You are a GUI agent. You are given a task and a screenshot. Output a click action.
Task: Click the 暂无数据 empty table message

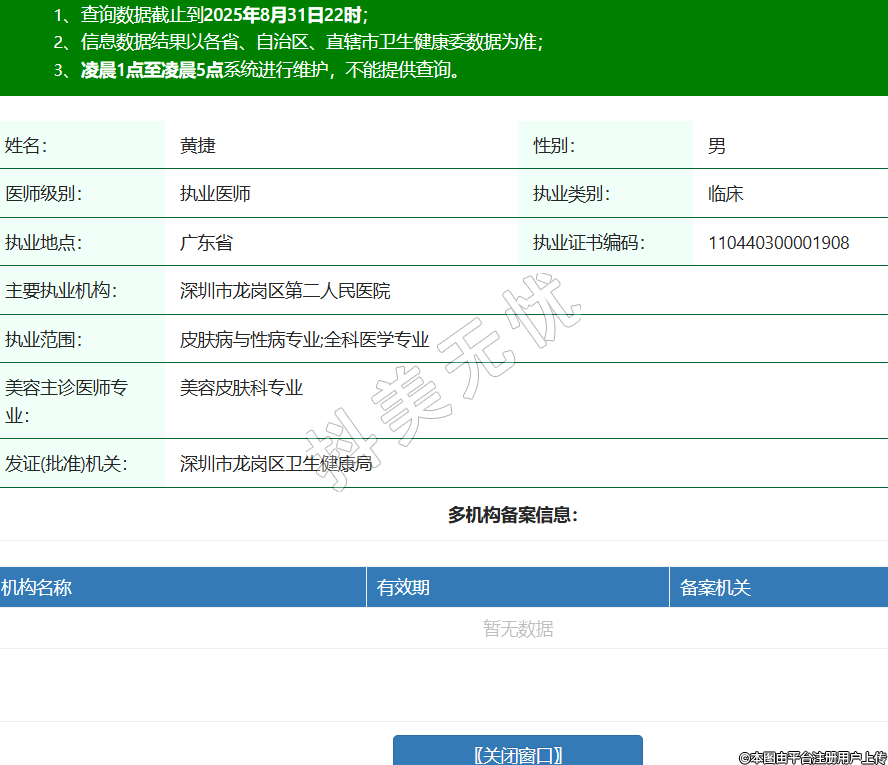(x=518, y=629)
